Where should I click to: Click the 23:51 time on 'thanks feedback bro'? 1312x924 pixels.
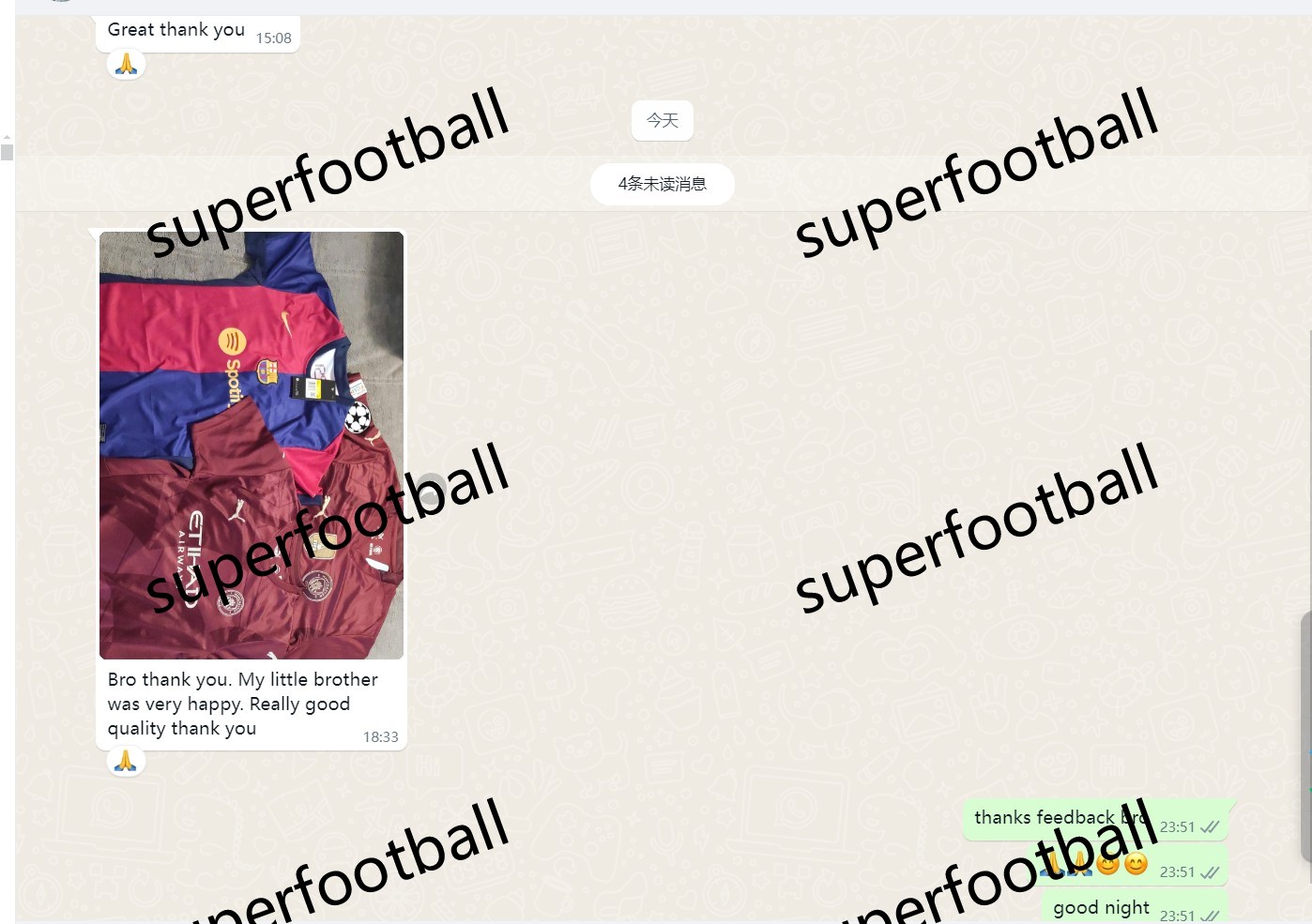pyautogui.click(x=1177, y=827)
